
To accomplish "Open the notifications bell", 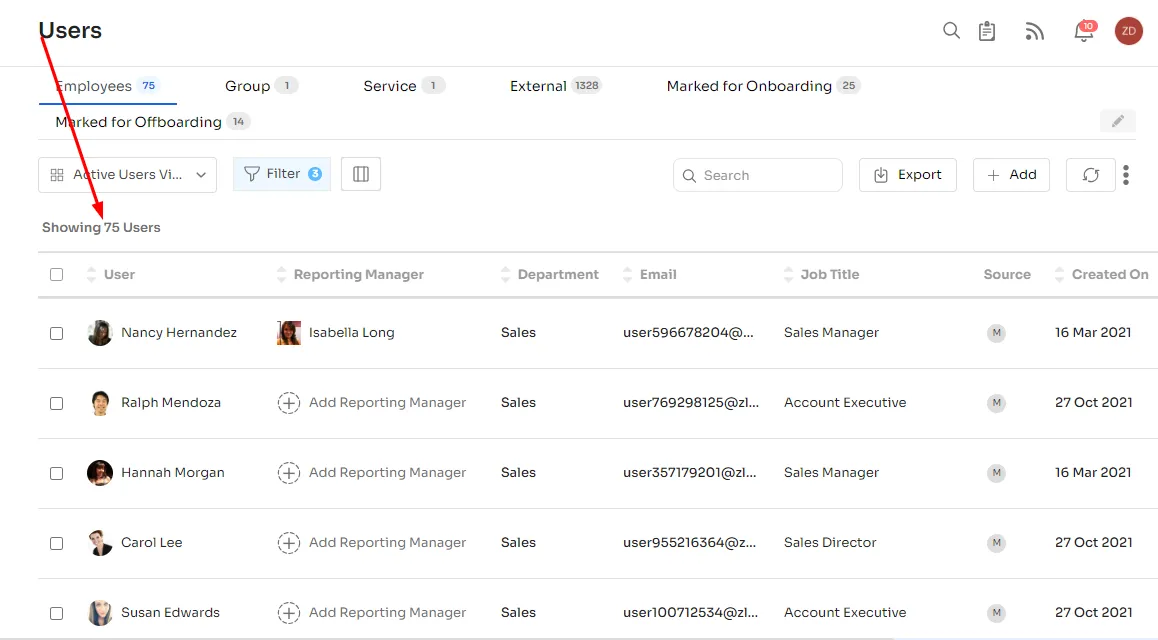I will pos(1084,31).
